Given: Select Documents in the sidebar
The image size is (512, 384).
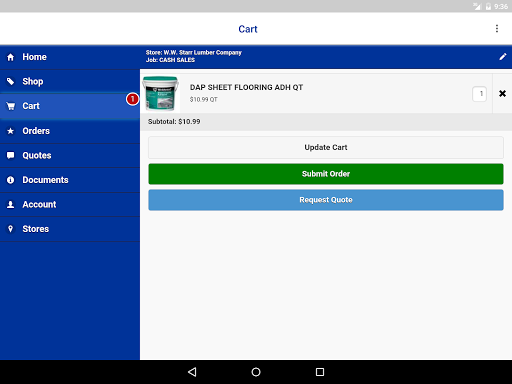Looking at the screenshot, I should click(70, 180).
